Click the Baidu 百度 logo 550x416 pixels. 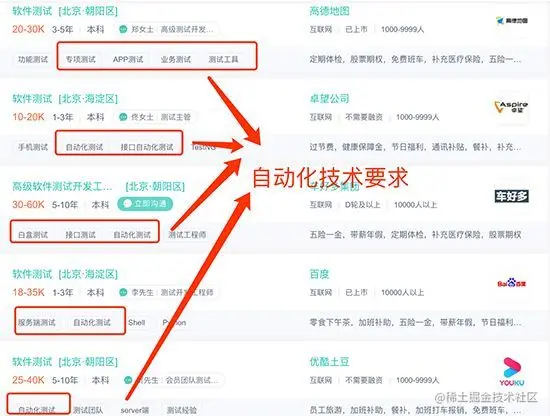coord(511,283)
